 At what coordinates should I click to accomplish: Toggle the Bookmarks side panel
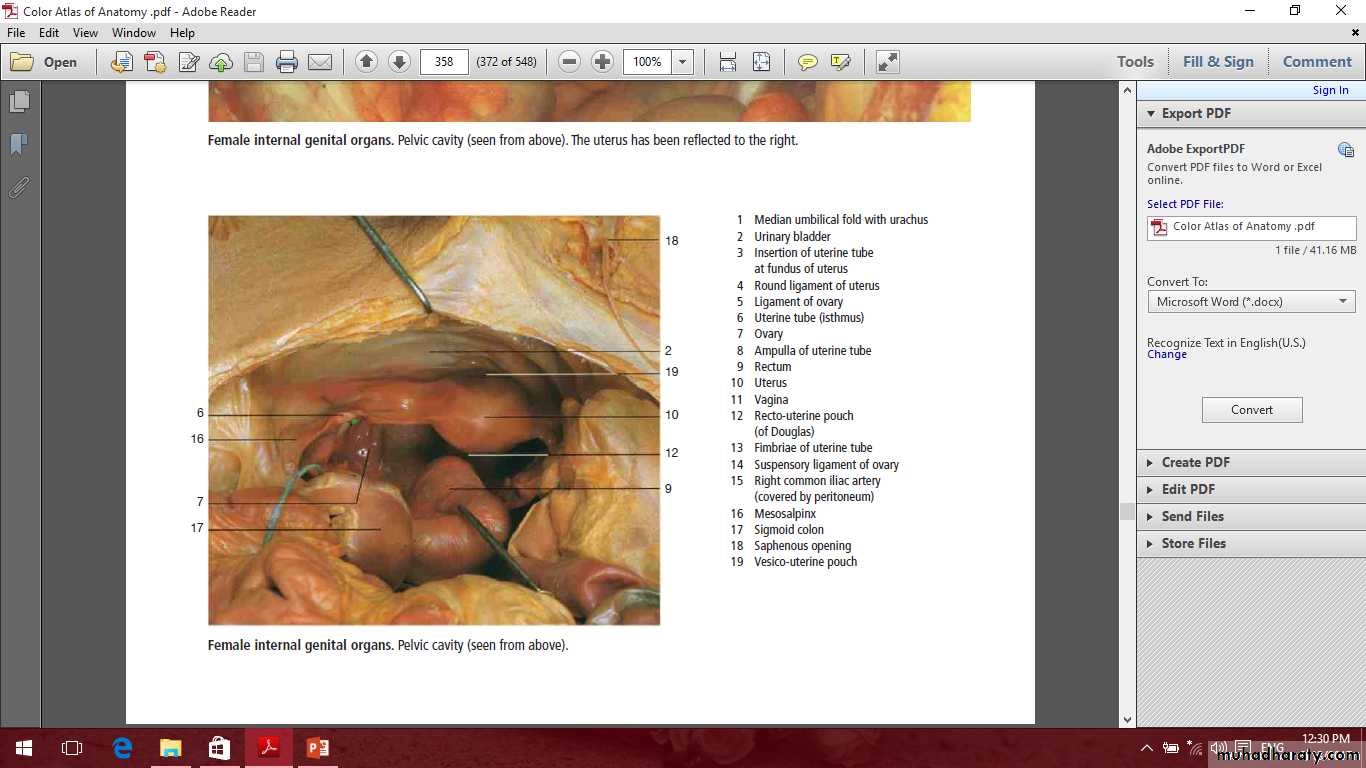tap(19, 145)
